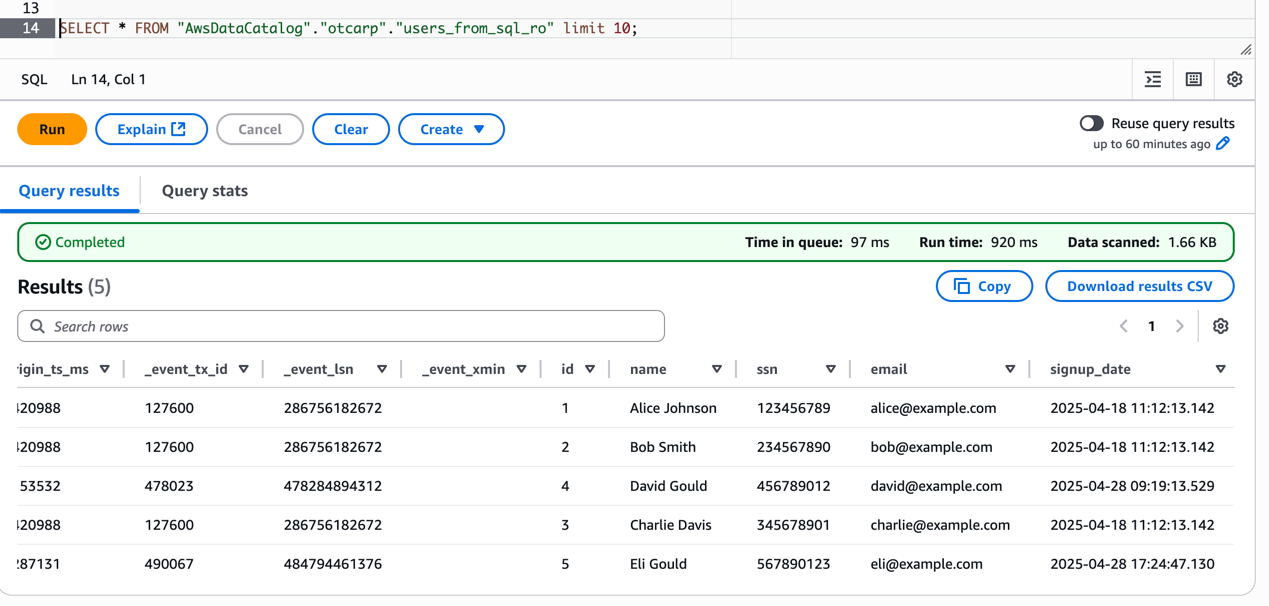Select page number 1 in pagination
The height and width of the screenshot is (606, 1269).
coord(1152,326)
